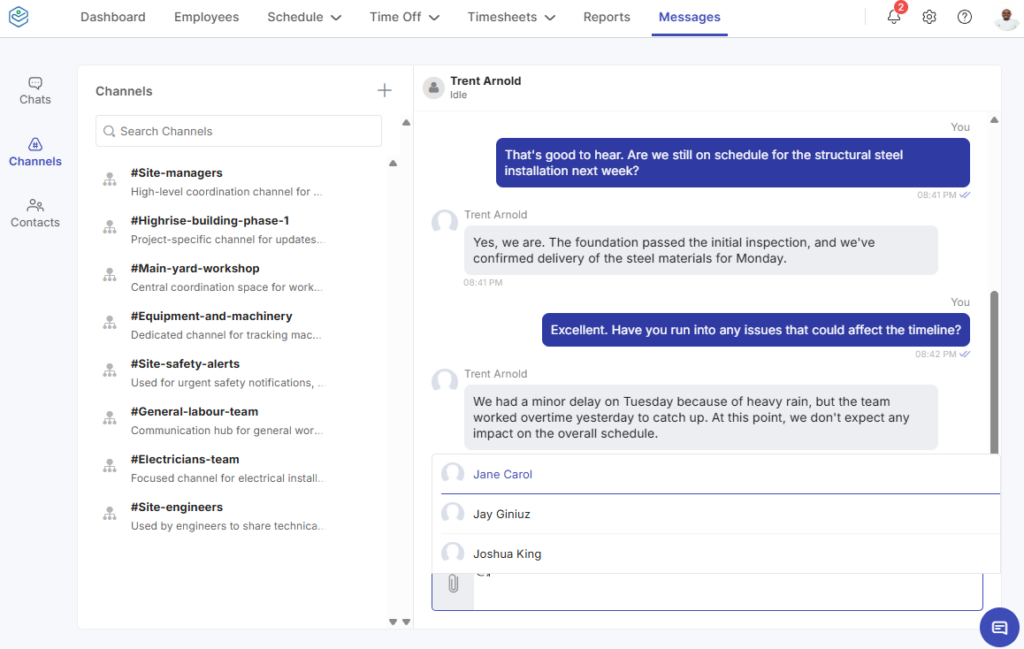Click the search magnifier icon
This screenshot has width=1024, height=649.
pos(109,131)
